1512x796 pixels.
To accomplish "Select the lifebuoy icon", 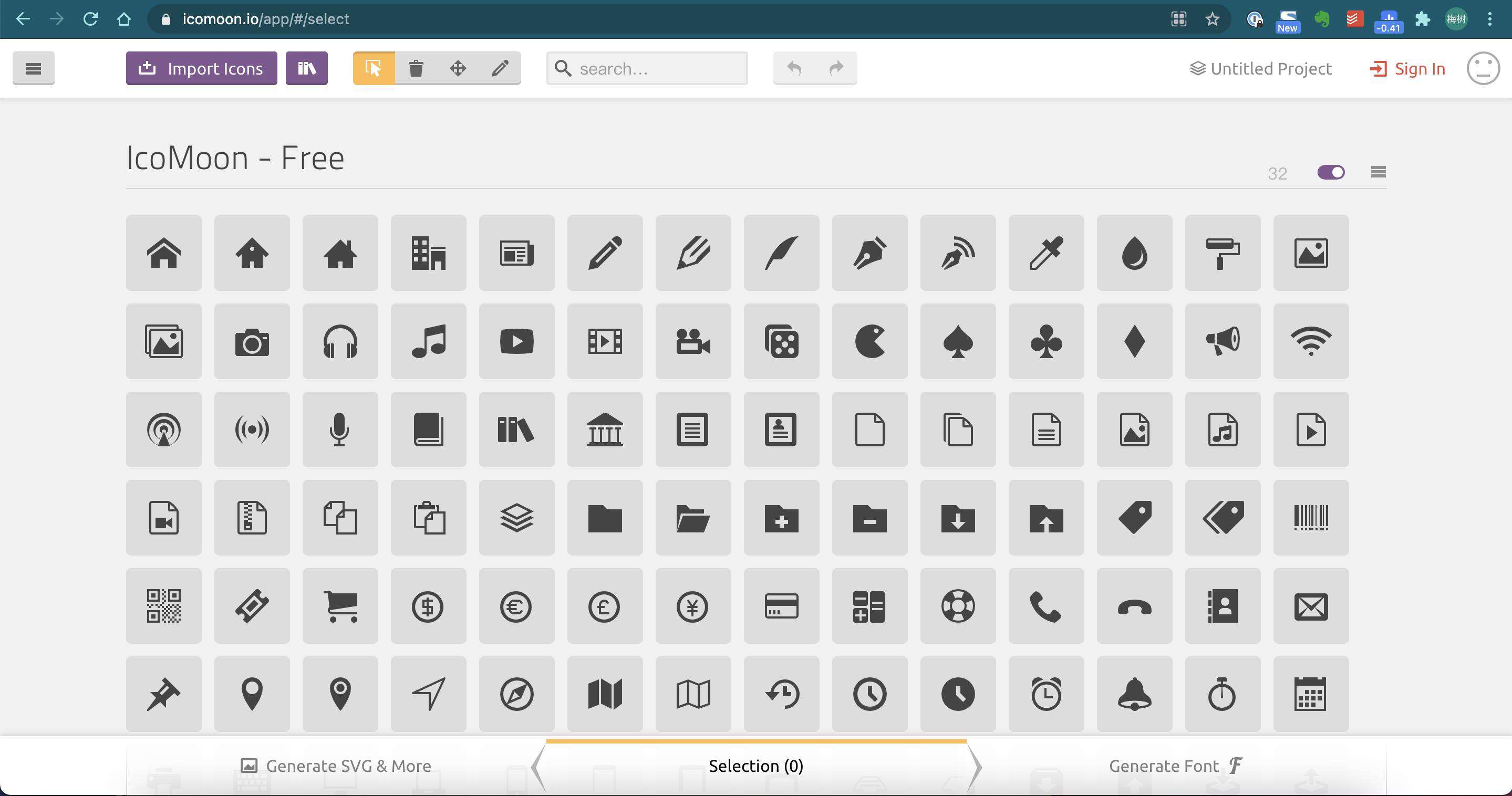I will click(x=958, y=606).
